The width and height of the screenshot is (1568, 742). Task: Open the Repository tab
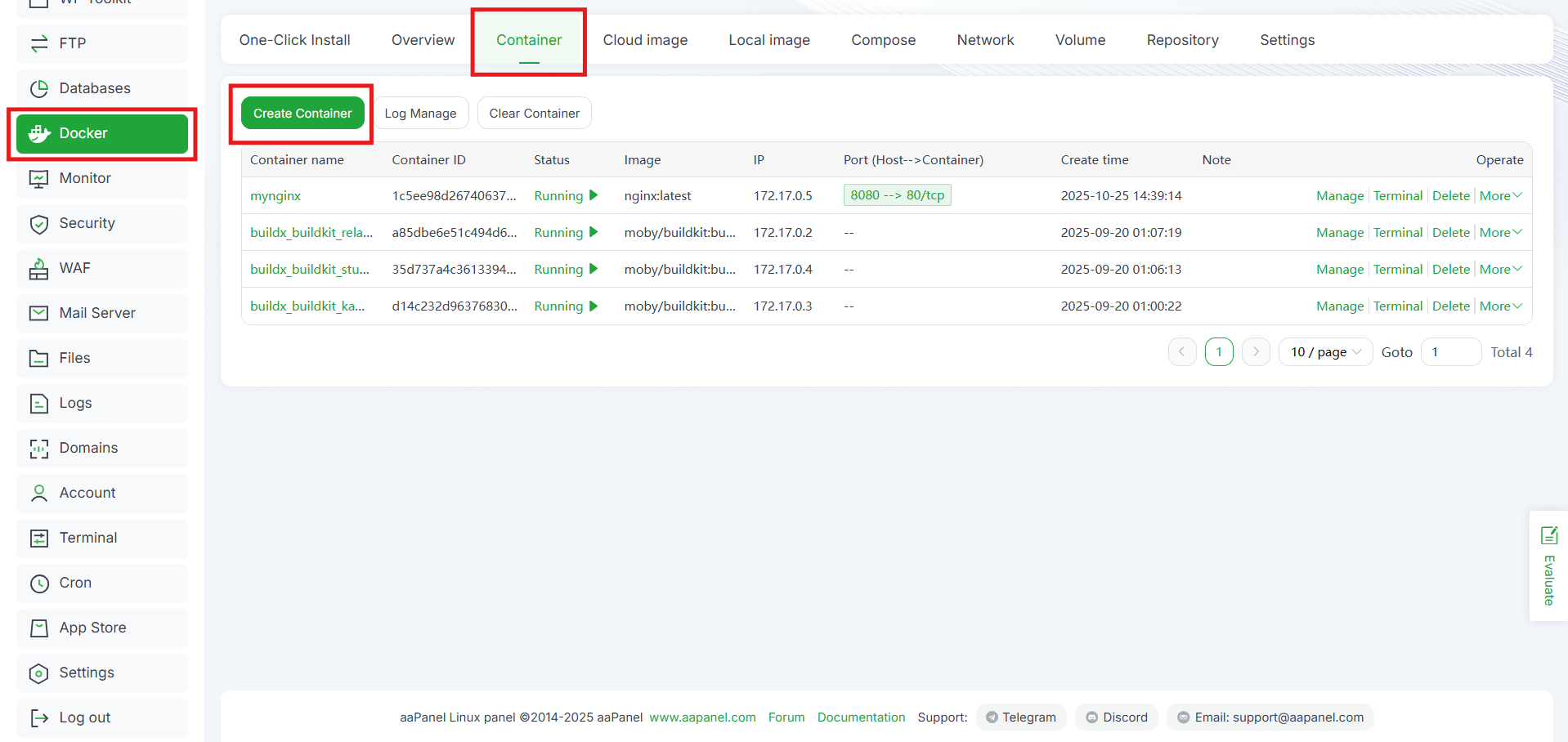point(1182,40)
